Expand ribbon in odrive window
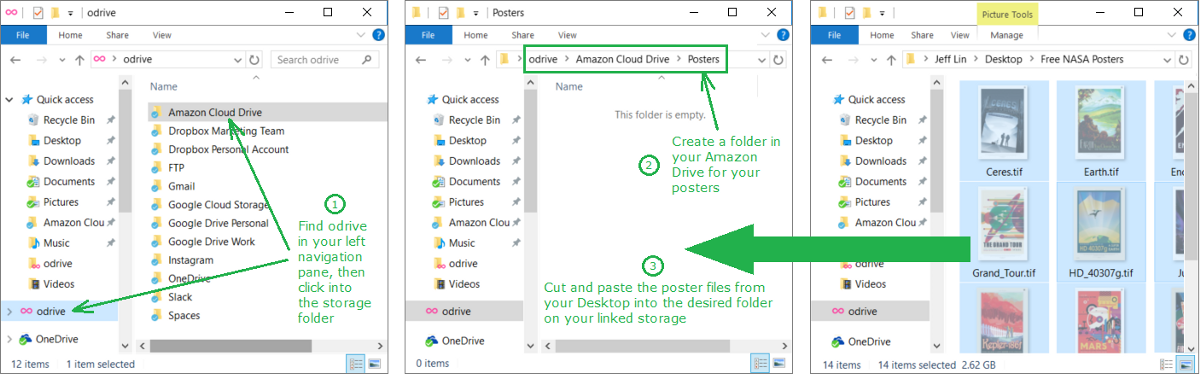The image size is (1200, 374). tap(362, 35)
